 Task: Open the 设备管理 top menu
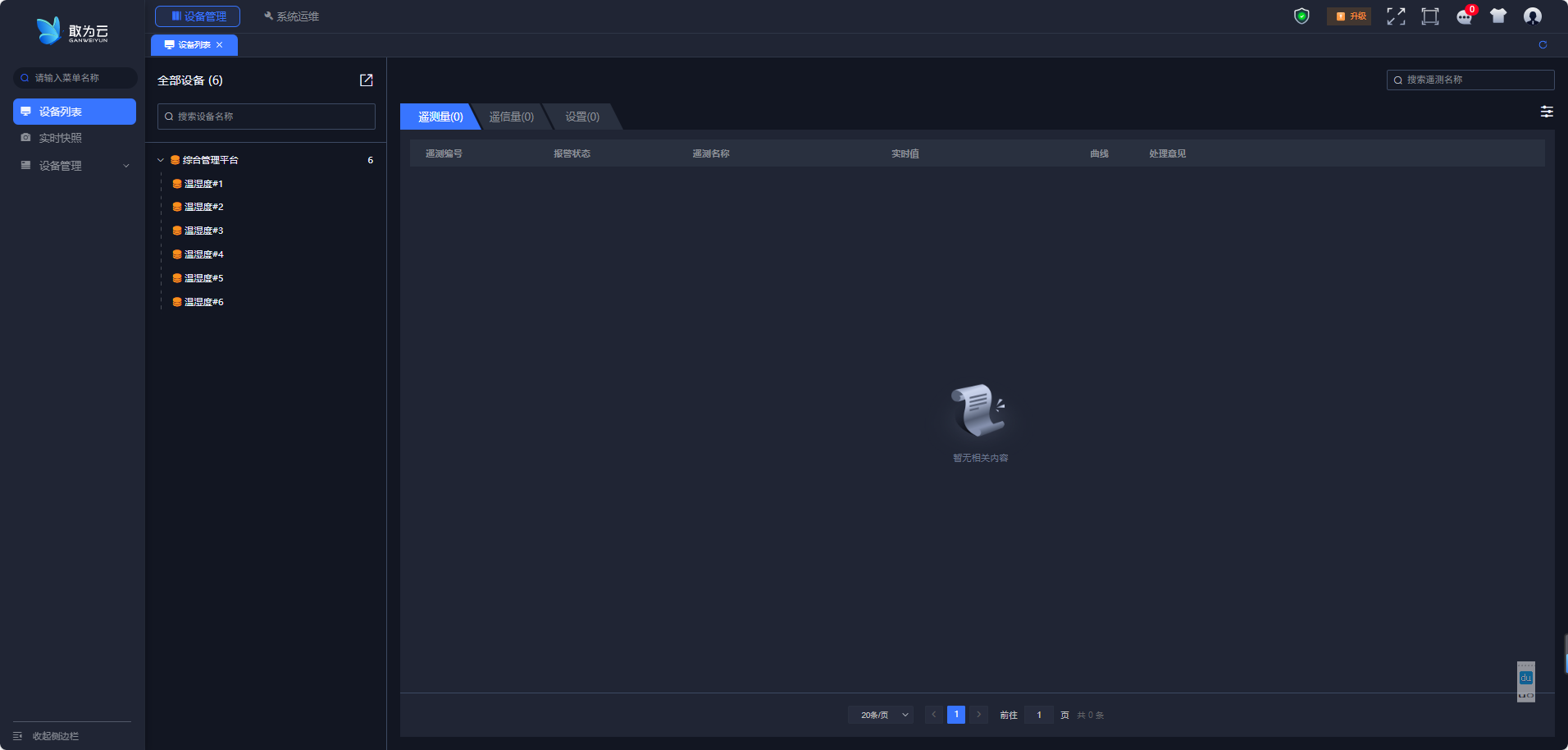198,16
